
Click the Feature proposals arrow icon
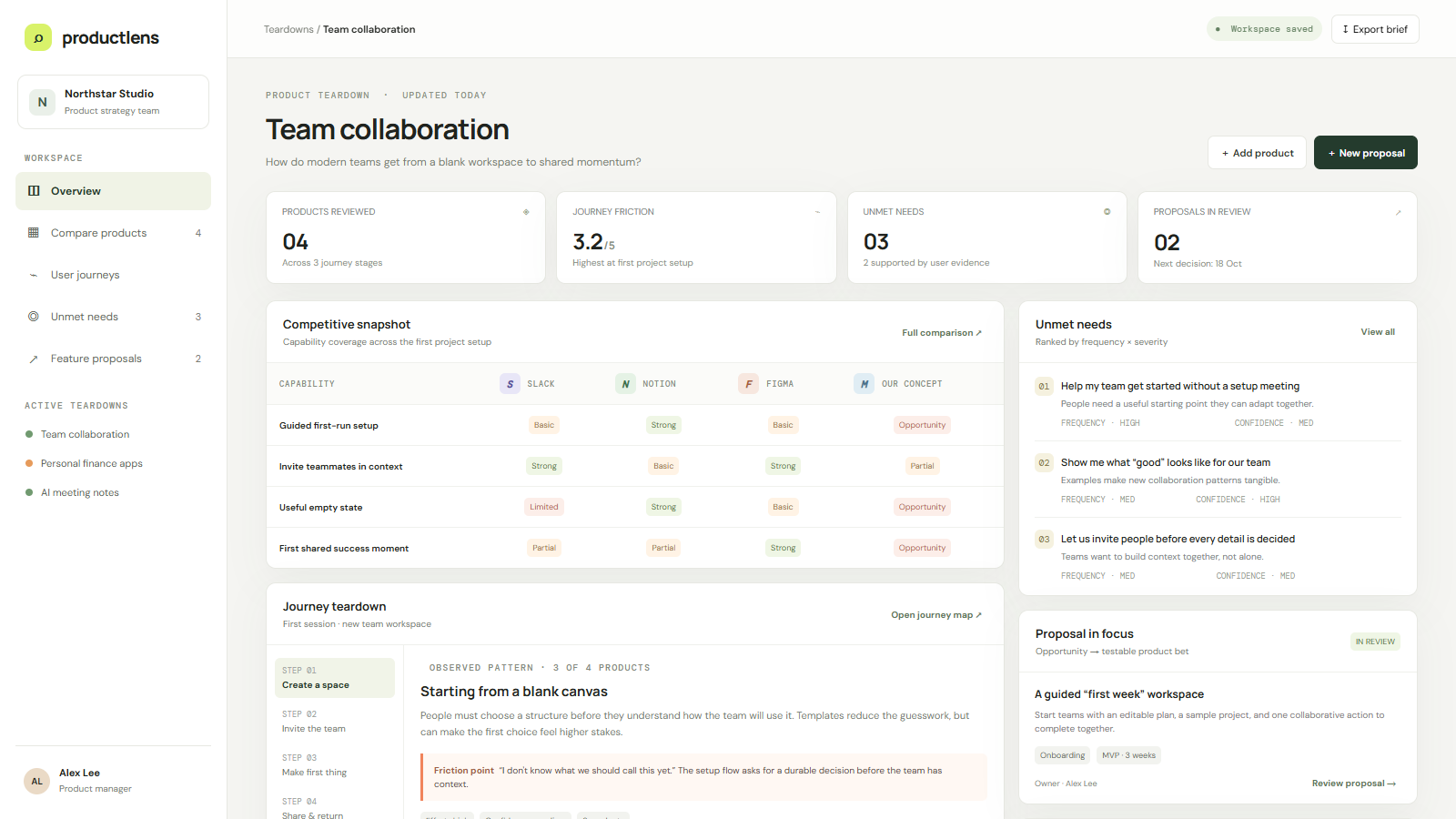pos(34,359)
